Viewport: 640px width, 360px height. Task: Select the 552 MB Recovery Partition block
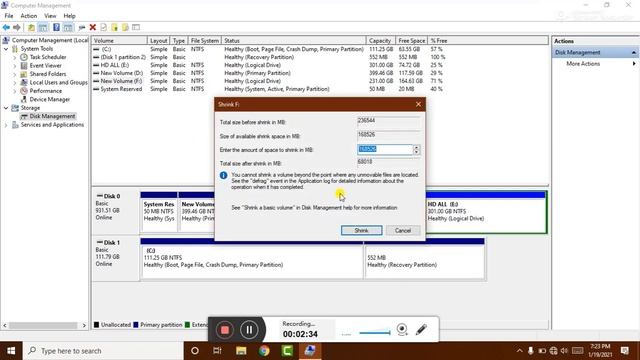(424, 259)
